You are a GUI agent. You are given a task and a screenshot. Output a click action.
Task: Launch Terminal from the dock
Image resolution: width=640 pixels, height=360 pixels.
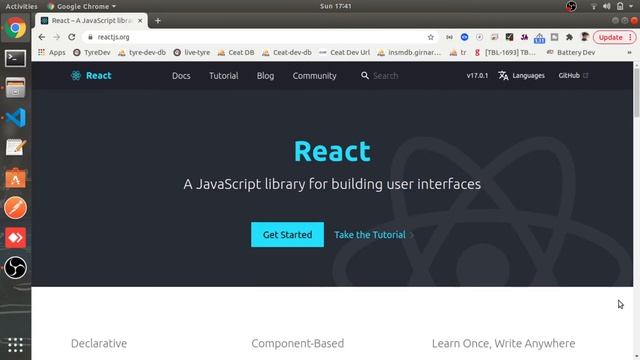coord(16,58)
